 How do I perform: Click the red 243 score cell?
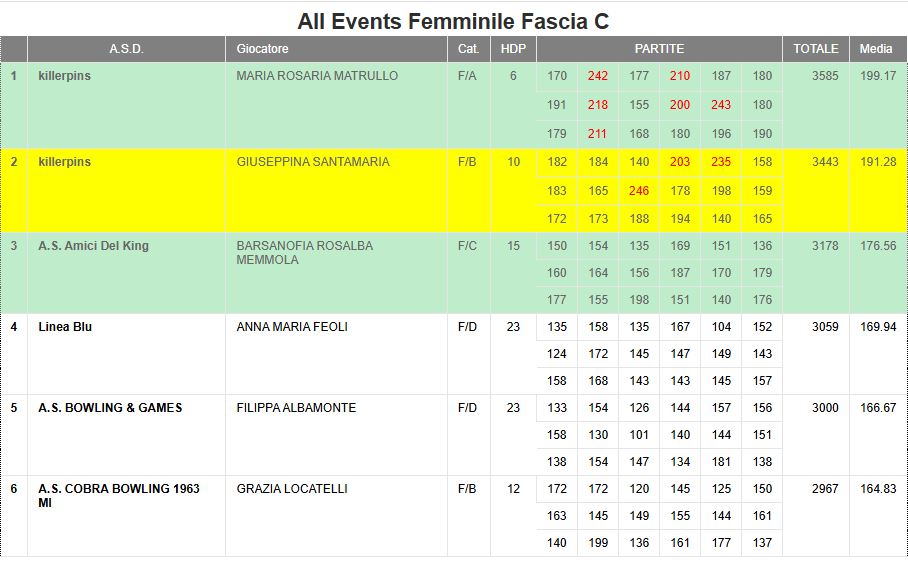tap(721, 105)
